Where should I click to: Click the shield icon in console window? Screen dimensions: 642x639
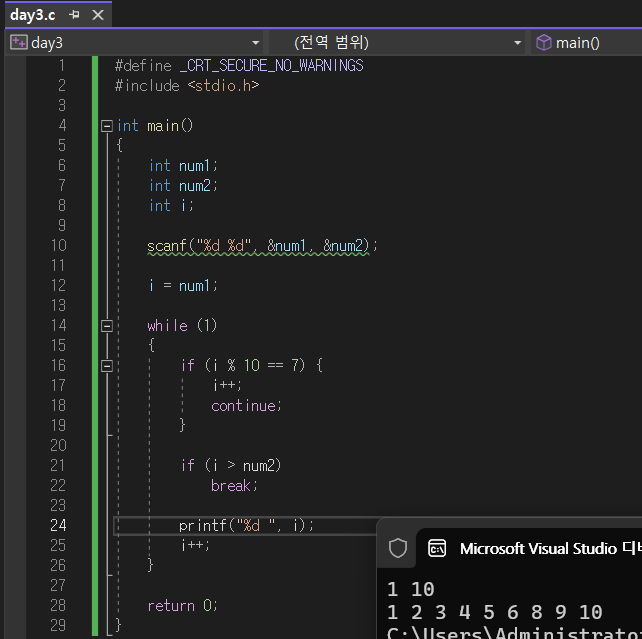(x=398, y=548)
